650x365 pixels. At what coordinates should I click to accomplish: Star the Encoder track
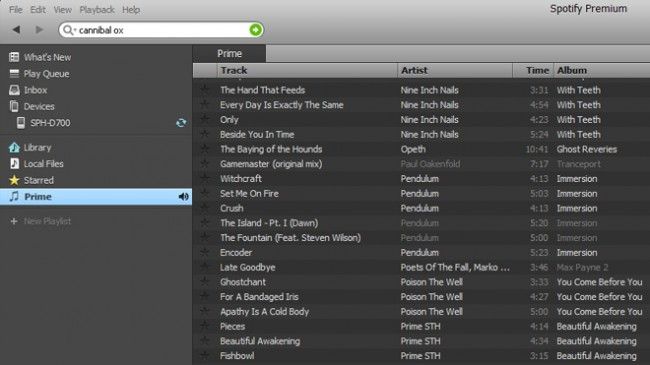point(205,252)
